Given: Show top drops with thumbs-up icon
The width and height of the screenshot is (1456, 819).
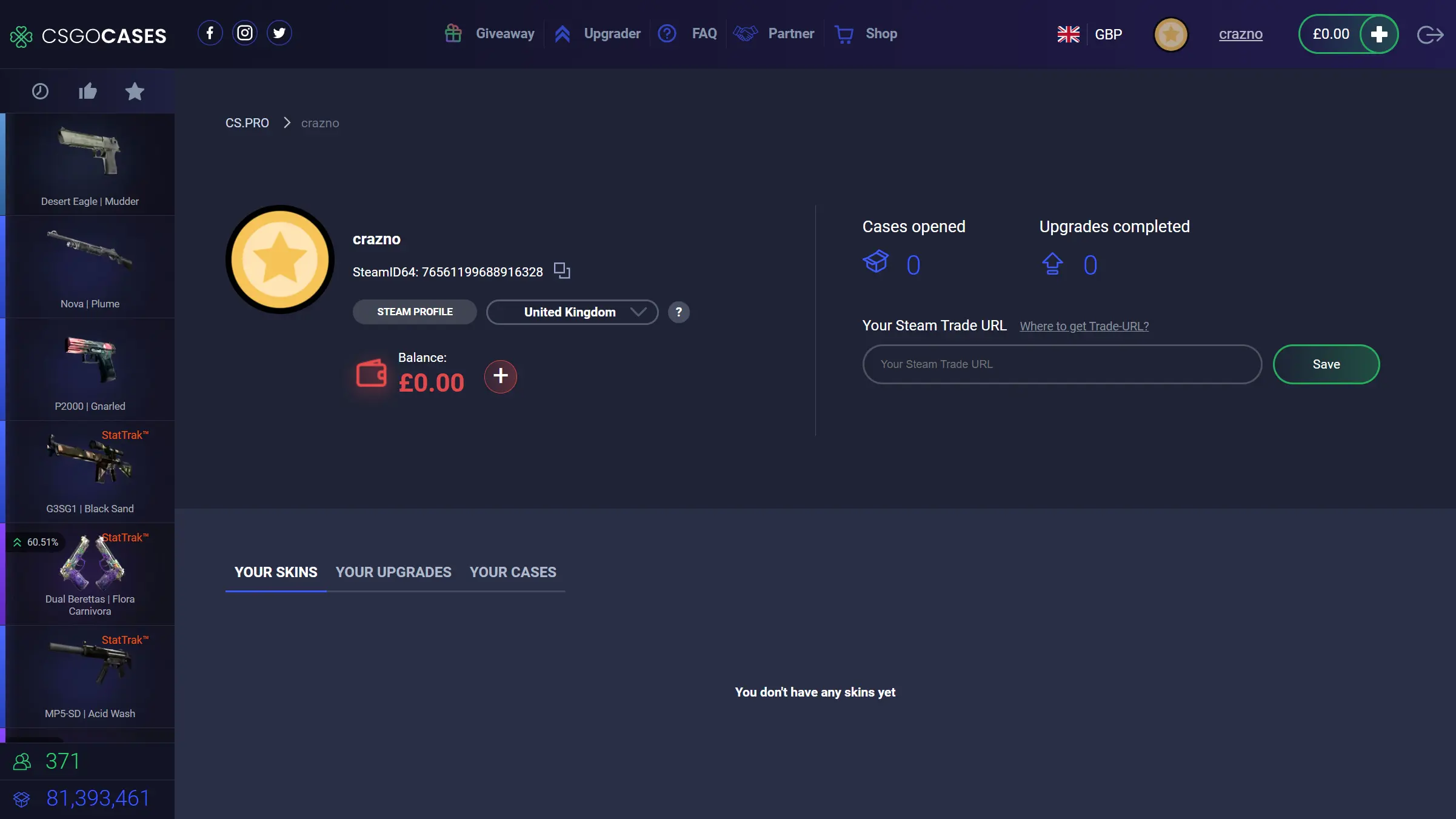Looking at the screenshot, I should [88, 91].
